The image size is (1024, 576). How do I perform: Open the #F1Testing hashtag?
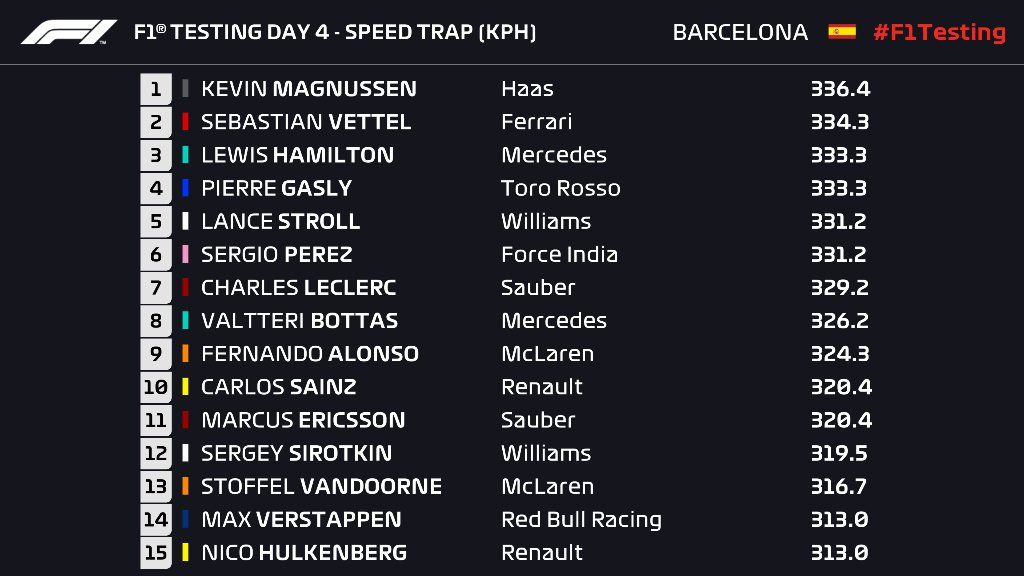(940, 32)
